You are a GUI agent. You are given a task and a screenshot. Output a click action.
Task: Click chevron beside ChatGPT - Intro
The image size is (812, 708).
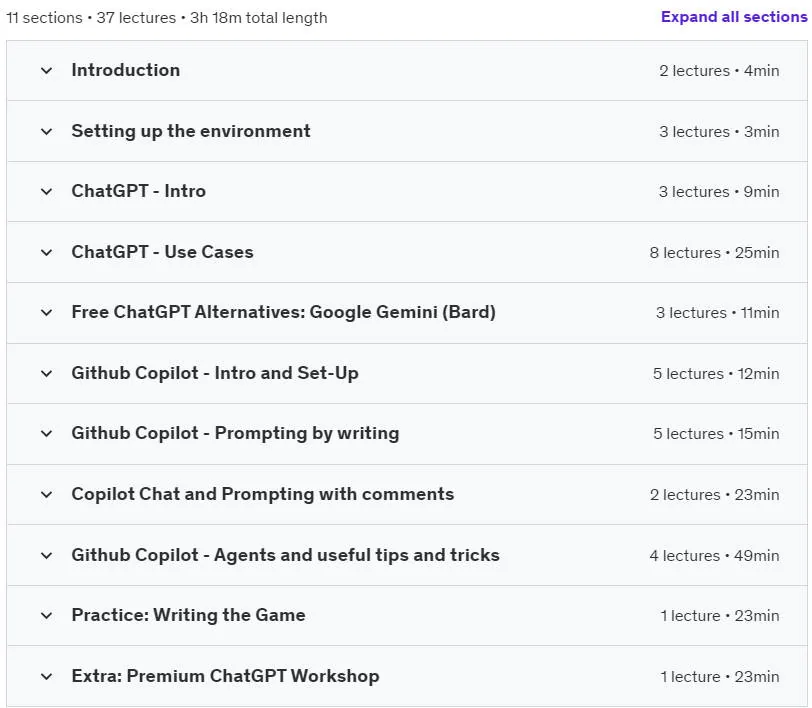(x=47, y=192)
